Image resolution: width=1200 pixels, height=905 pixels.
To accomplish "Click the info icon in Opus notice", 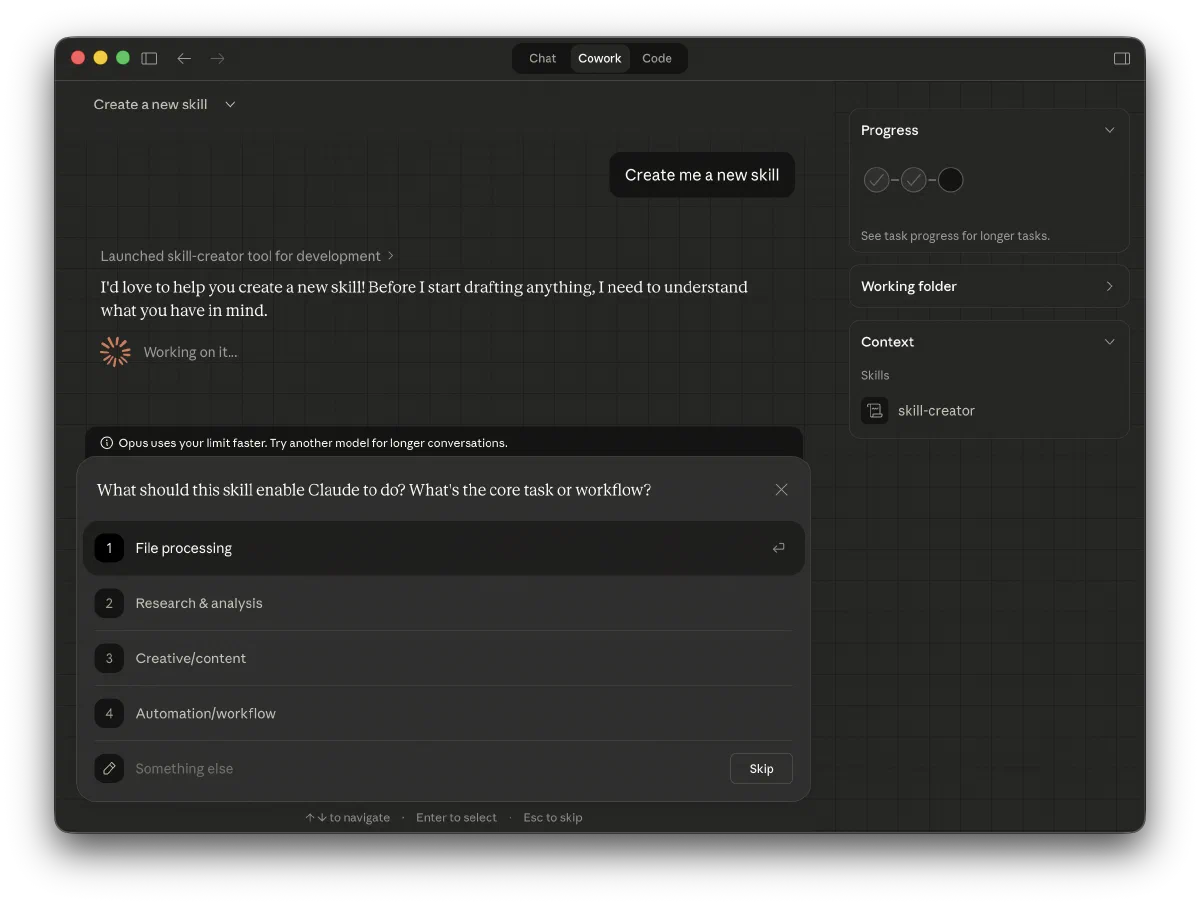I will 107,443.
